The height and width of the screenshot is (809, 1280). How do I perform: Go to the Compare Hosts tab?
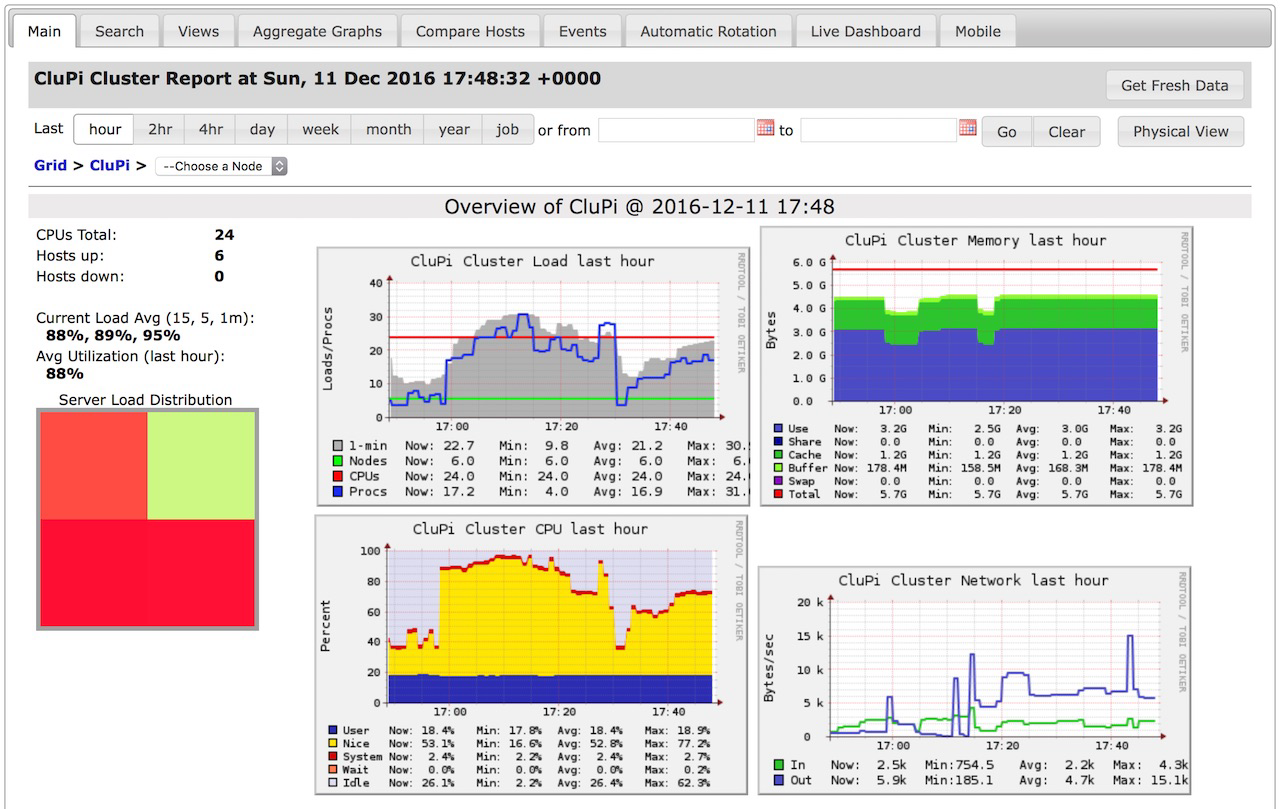470,31
